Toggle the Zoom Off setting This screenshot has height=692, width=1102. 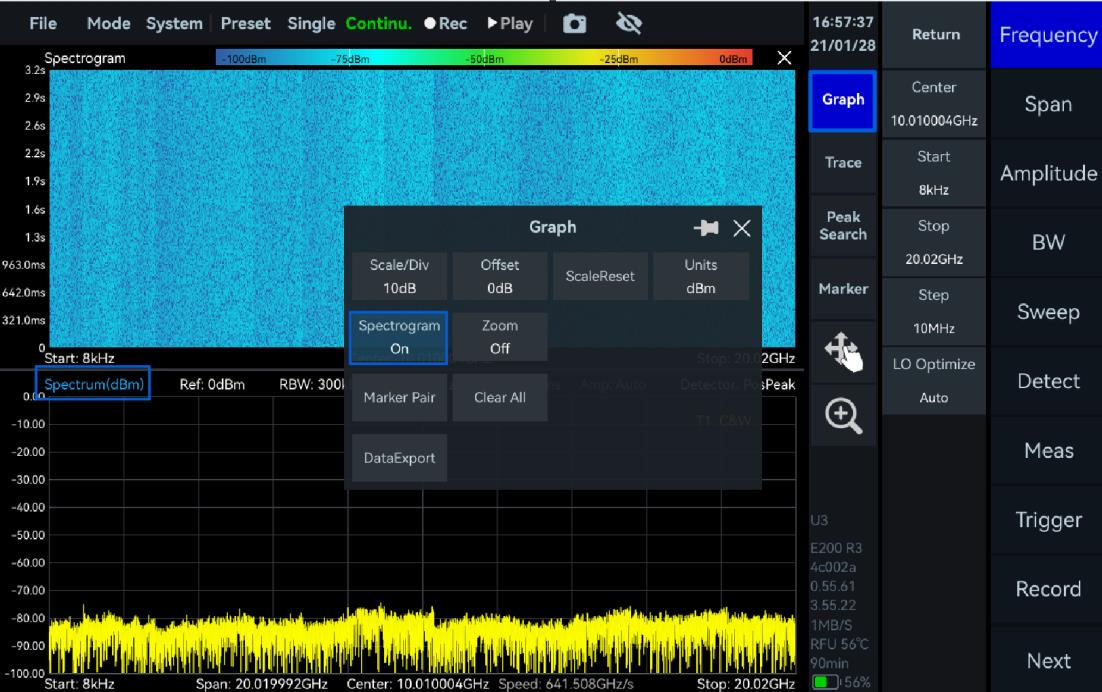500,338
